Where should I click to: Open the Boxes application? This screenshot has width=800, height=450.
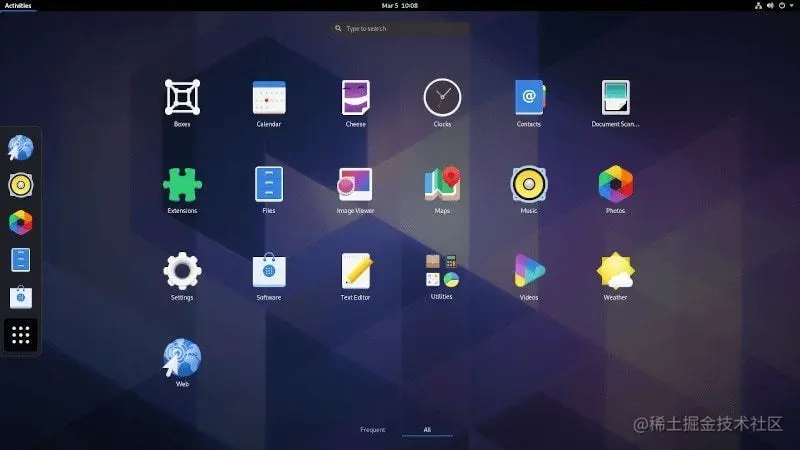182,98
